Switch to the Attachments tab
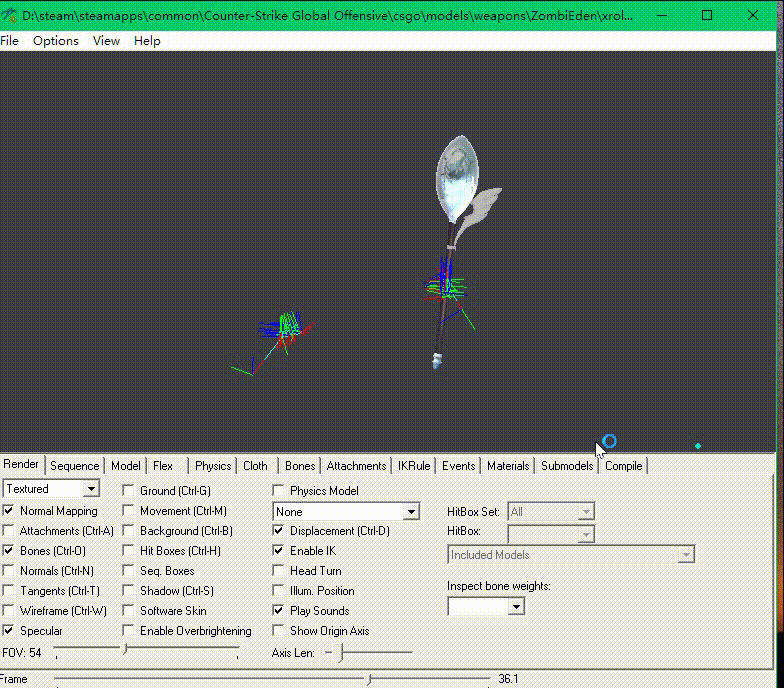Screen dimensions: 784x688 356,466
